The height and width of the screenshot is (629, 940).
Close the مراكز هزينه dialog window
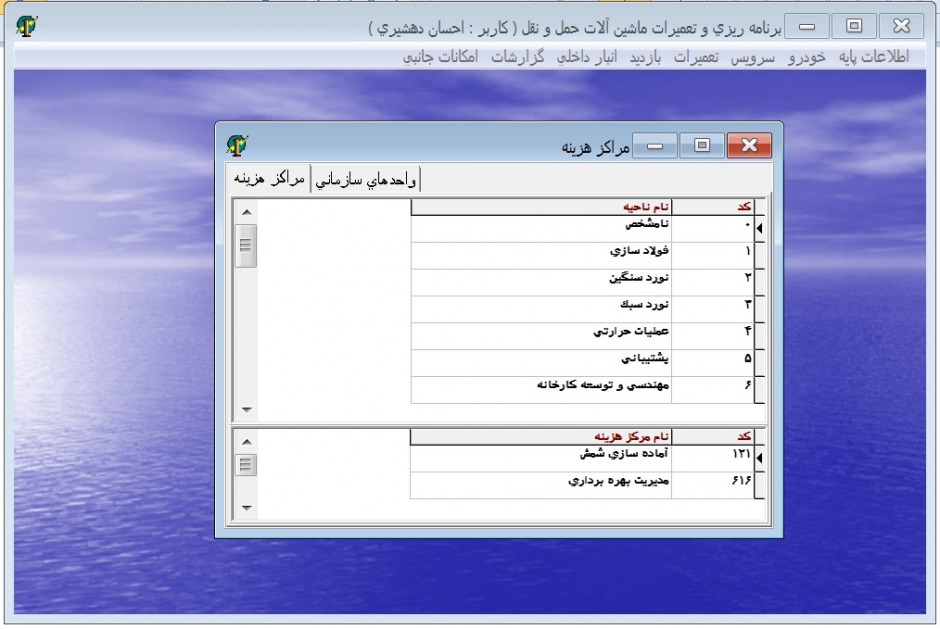click(x=749, y=146)
